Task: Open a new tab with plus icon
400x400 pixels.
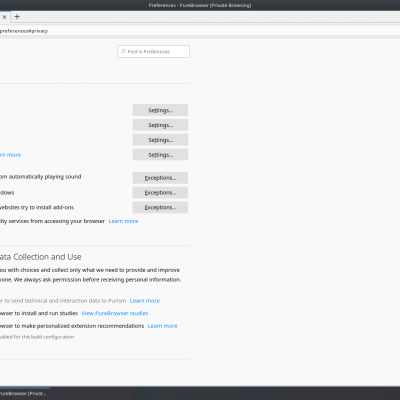Action: click(x=17, y=16)
